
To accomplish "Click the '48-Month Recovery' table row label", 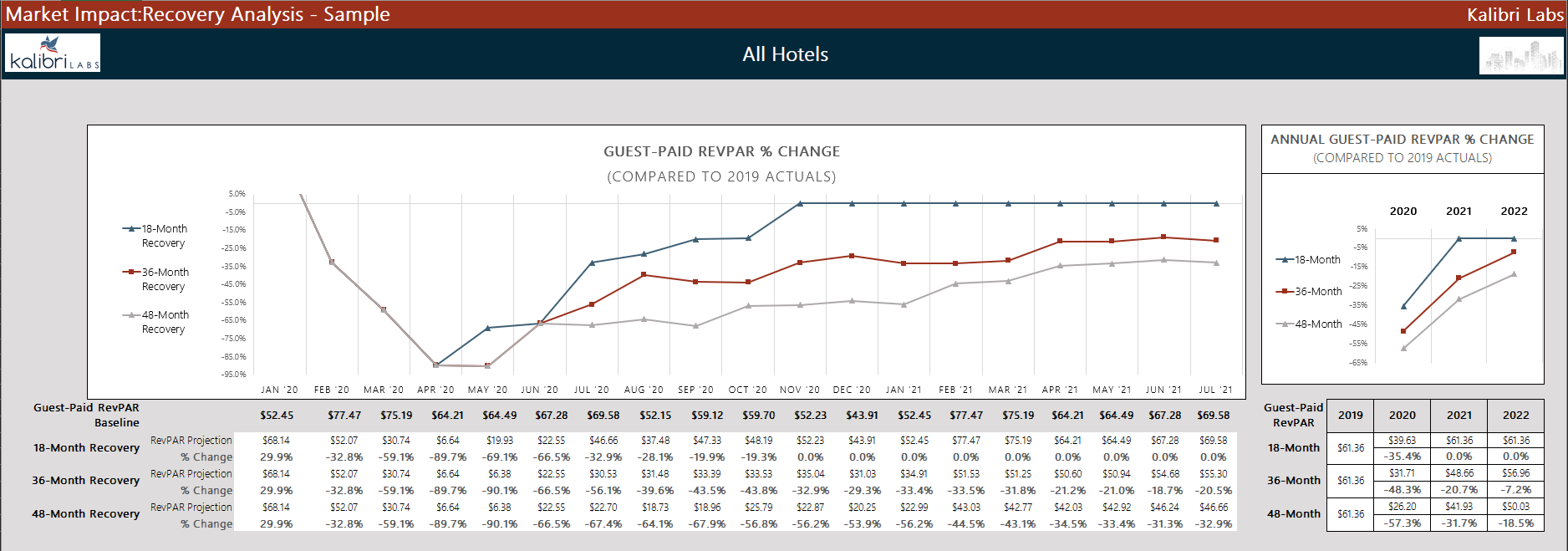I will (x=85, y=514).
